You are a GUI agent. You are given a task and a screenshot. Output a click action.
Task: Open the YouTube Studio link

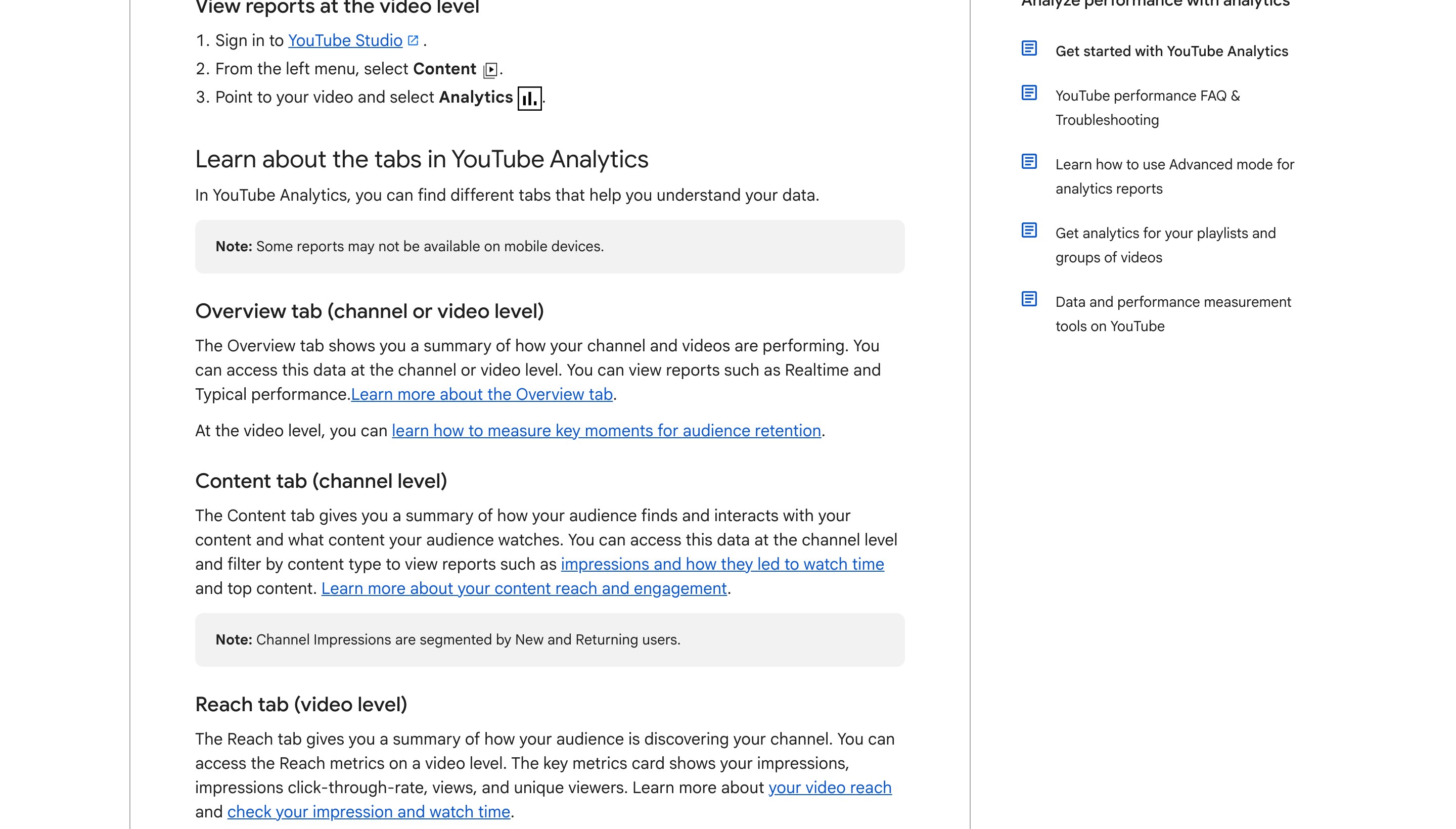345,40
